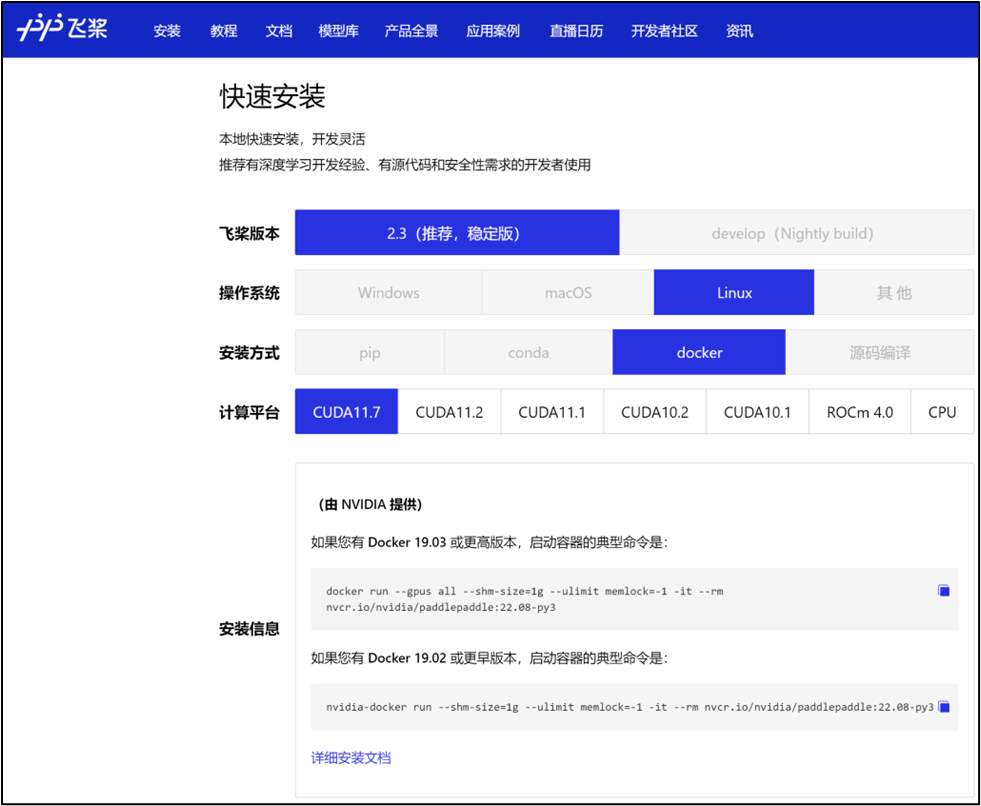981x806 pixels.
Task: Click the (由 NVIDIA 提供) label
Action: pyautogui.click(x=369, y=504)
